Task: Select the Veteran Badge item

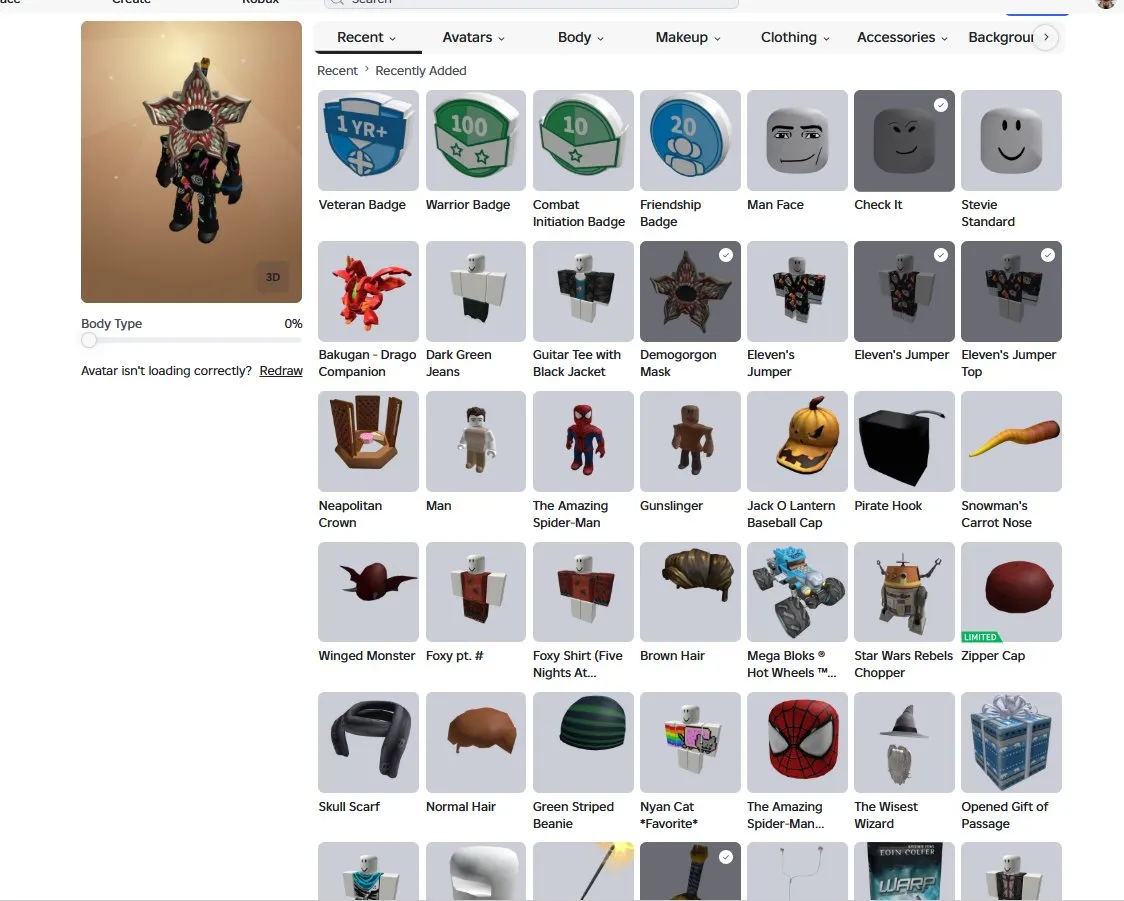Action: click(368, 140)
